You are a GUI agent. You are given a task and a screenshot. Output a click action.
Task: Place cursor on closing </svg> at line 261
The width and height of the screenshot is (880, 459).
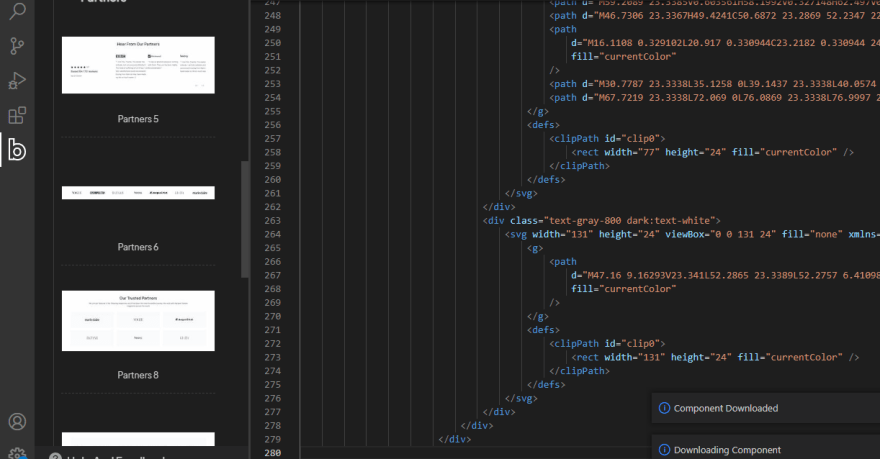(x=521, y=193)
